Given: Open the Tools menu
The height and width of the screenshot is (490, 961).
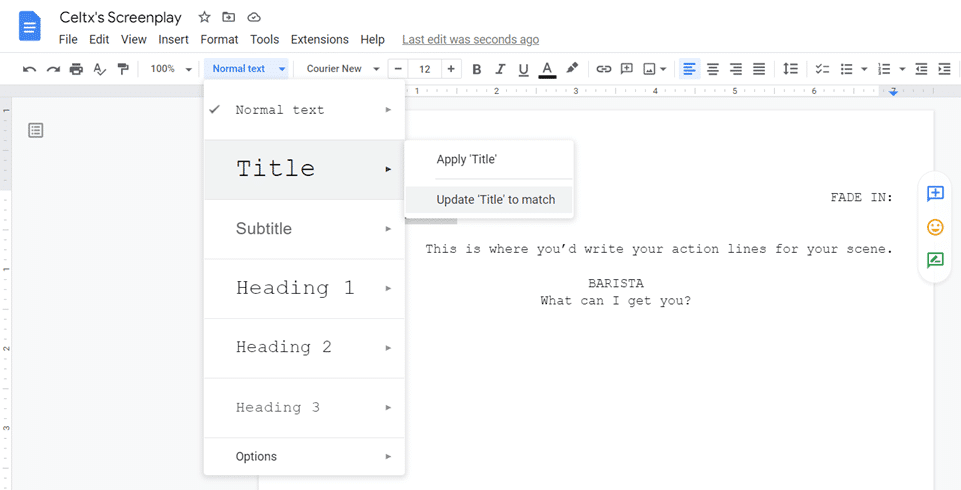Looking at the screenshot, I should (265, 39).
